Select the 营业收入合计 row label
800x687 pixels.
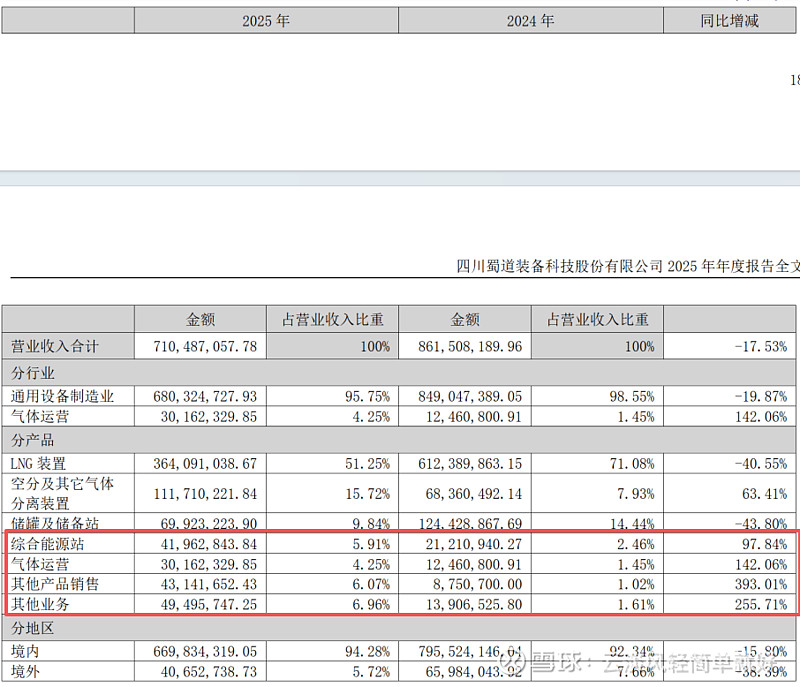pyautogui.click(x=55, y=346)
